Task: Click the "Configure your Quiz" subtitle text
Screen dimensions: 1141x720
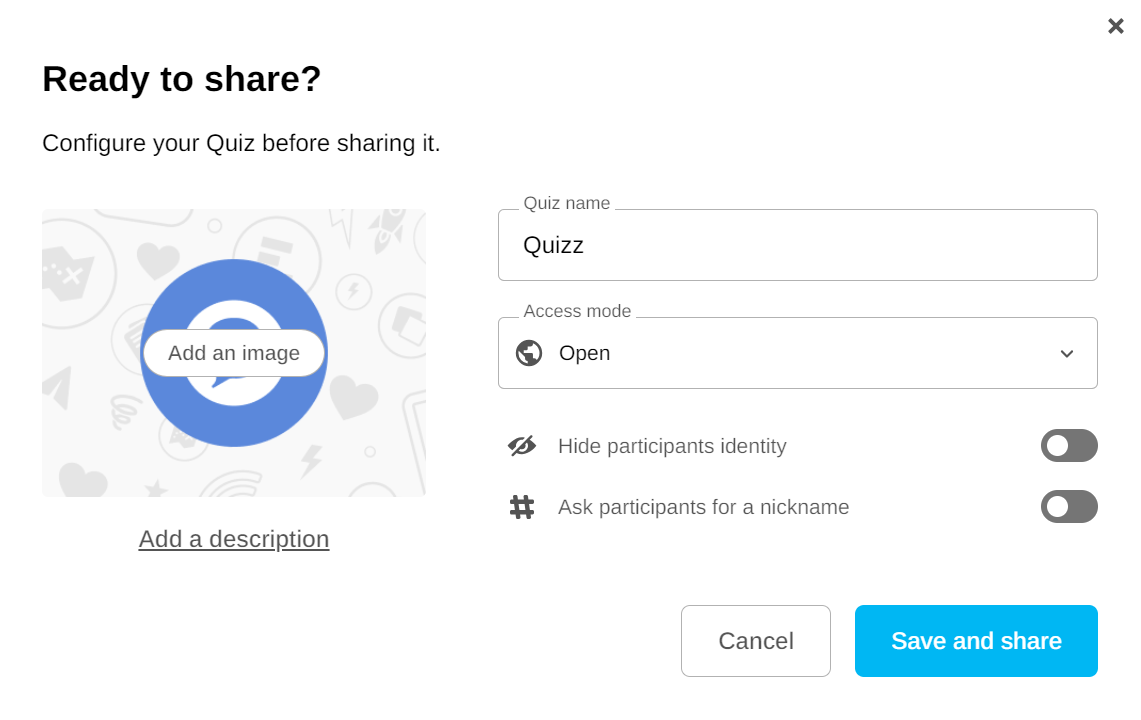Action: coord(241,143)
